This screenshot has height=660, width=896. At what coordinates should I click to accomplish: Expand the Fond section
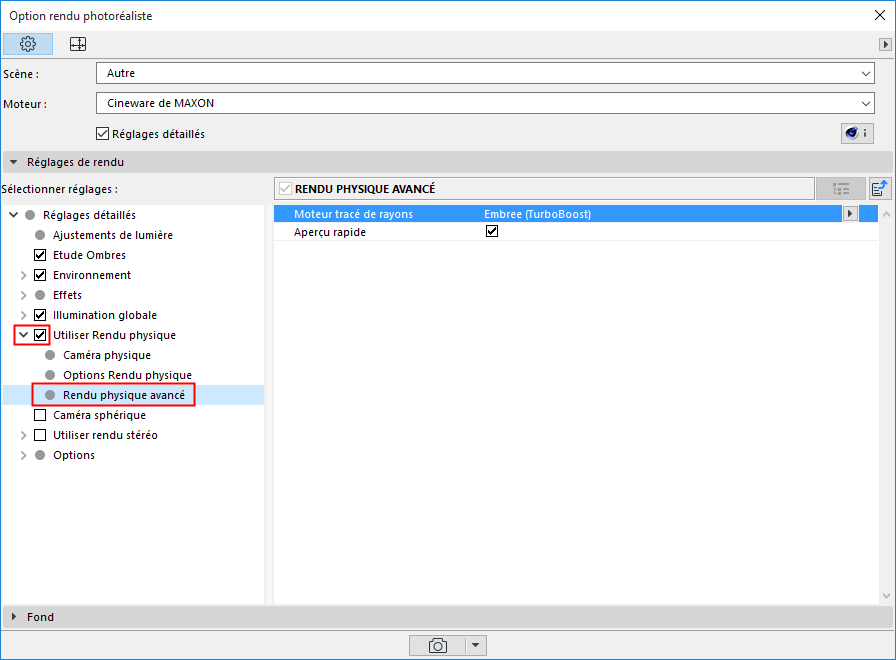(14, 617)
